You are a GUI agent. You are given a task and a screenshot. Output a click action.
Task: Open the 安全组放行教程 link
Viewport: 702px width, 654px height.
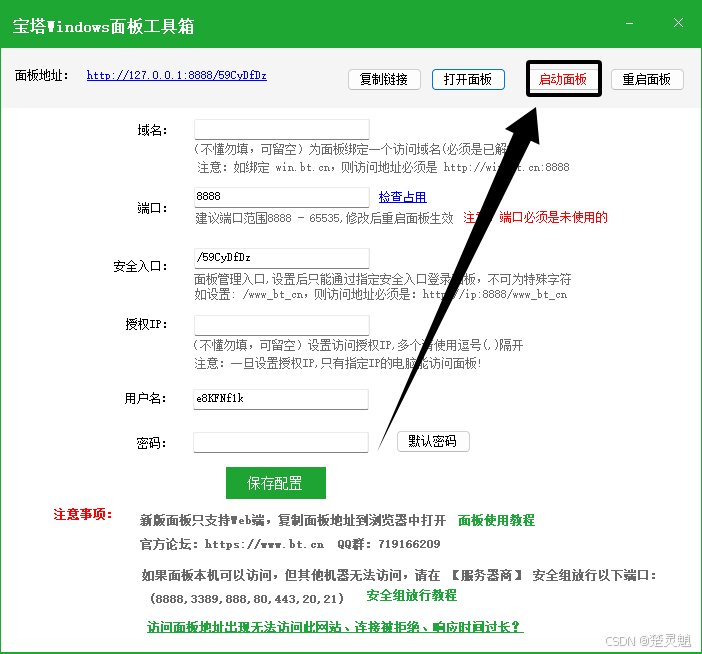click(x=411, y=595)
